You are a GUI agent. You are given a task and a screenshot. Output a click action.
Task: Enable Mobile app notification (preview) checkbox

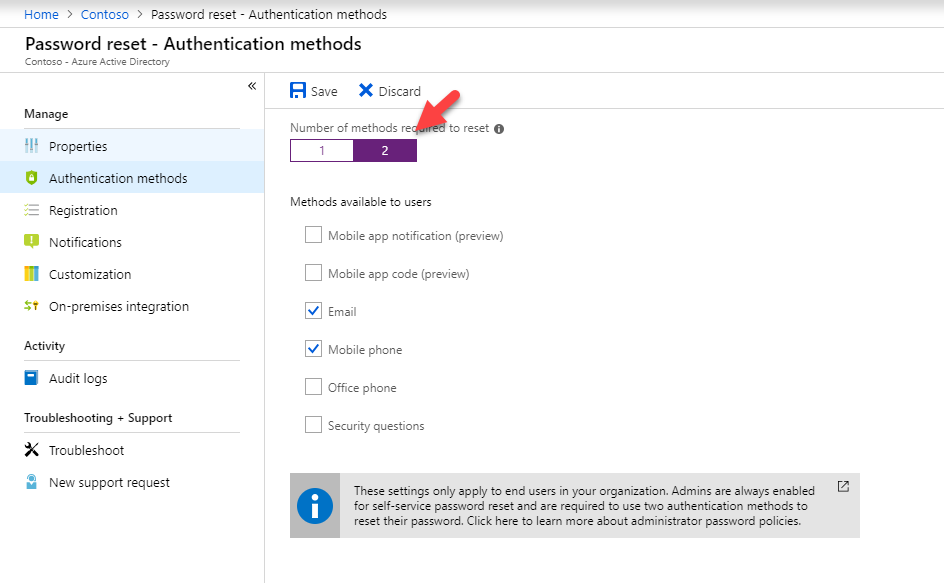click(313, 235)
